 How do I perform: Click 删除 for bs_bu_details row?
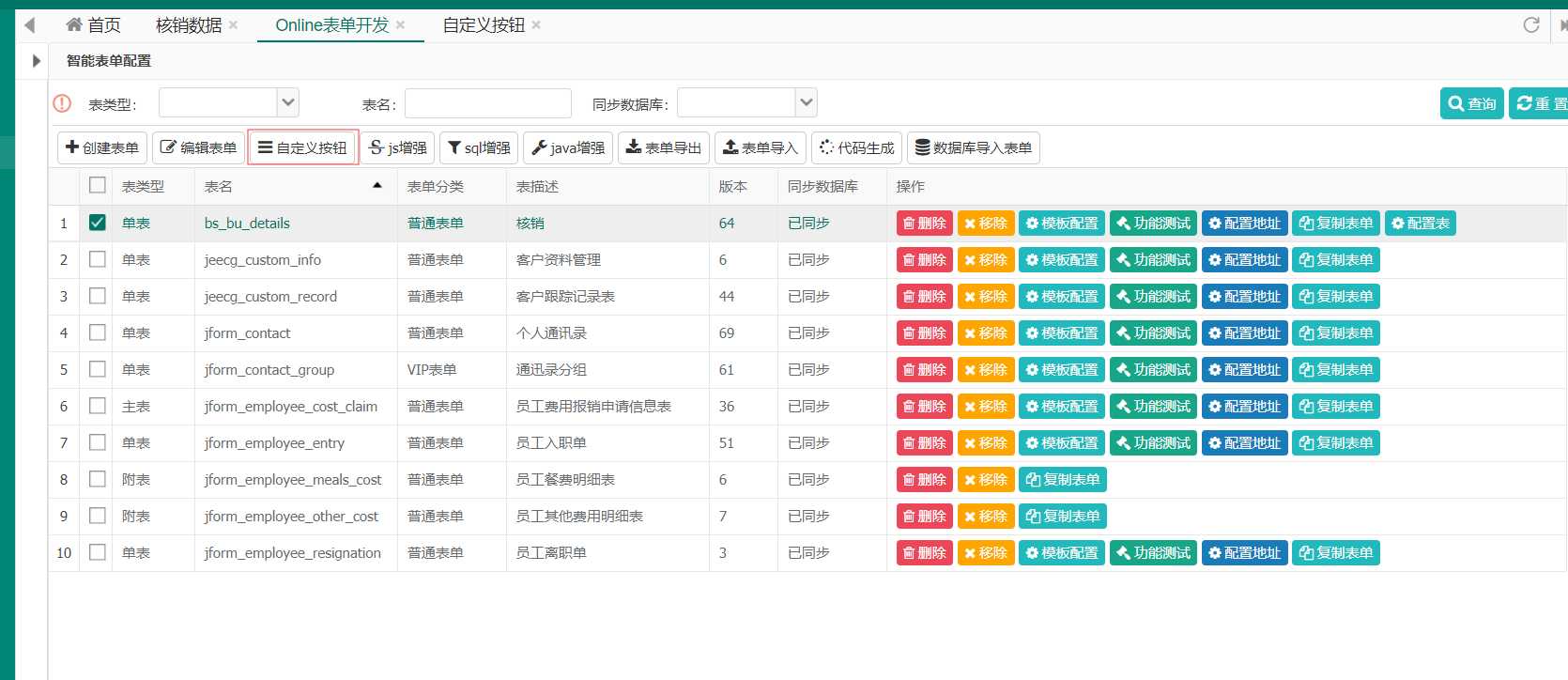point(925,224)
